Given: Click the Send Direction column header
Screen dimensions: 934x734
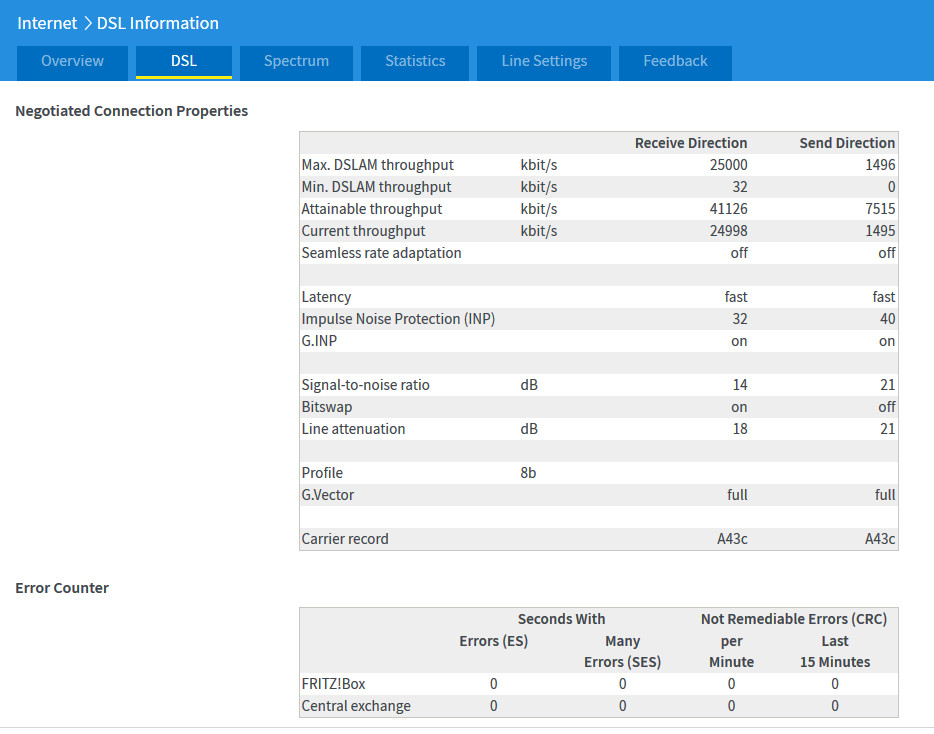Looking at the screenshot, I should 847,143.
